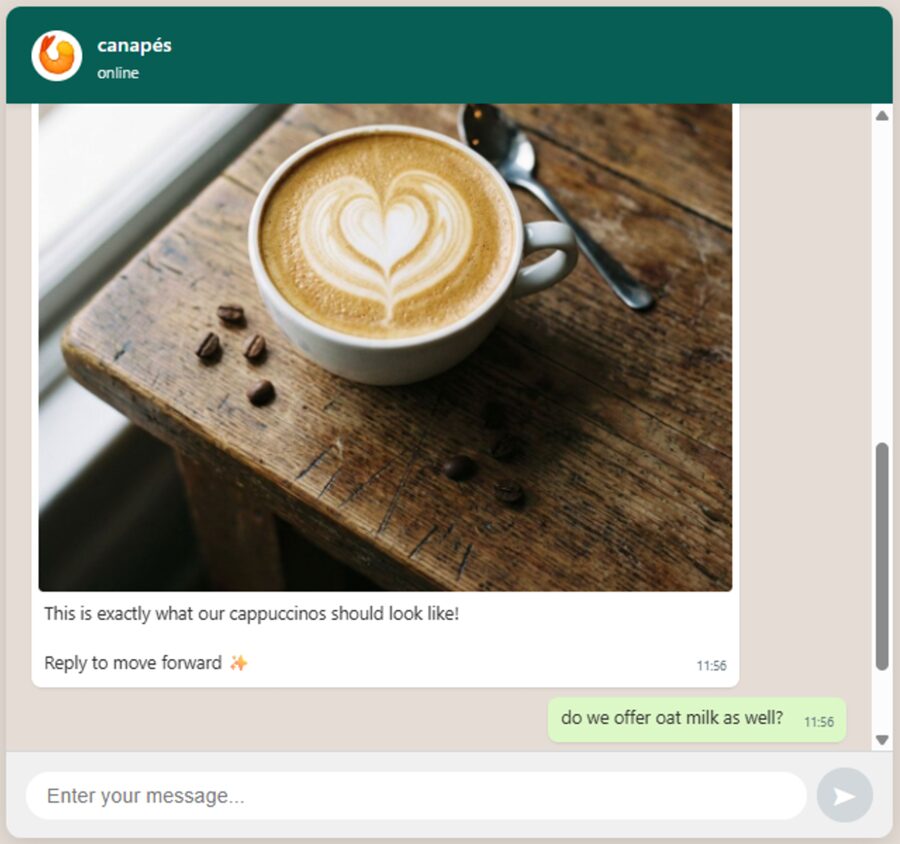Click the 11:56 timestamp on the oat milk message

(x=818, y=722)
